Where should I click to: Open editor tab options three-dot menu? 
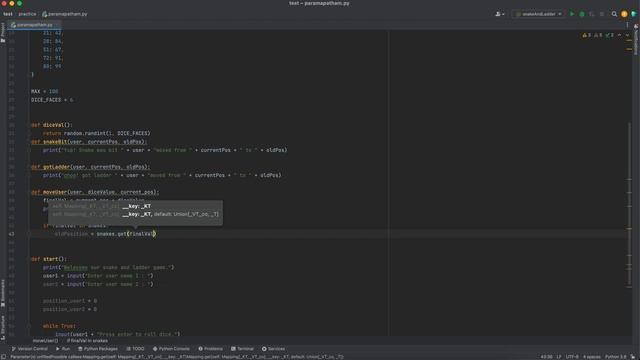point(627,25)
